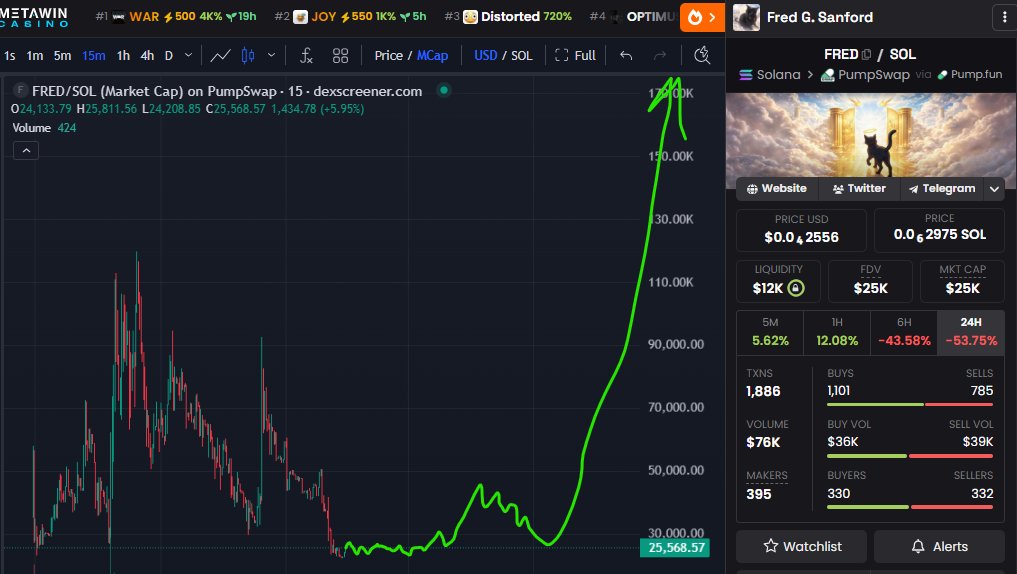Click the Pump.fun link
The height and width of the screenshot is (574, 1017).
(970, 75)
